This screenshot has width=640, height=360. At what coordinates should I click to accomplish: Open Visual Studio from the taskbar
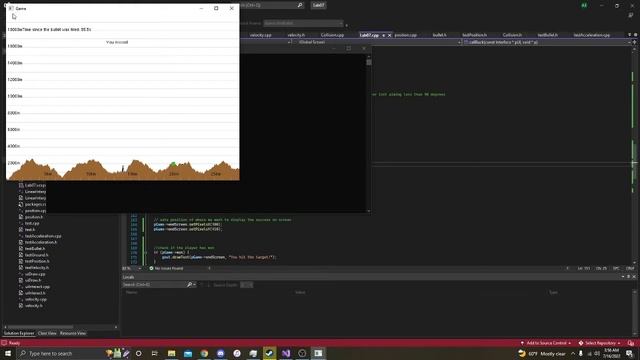pos(286,353)
